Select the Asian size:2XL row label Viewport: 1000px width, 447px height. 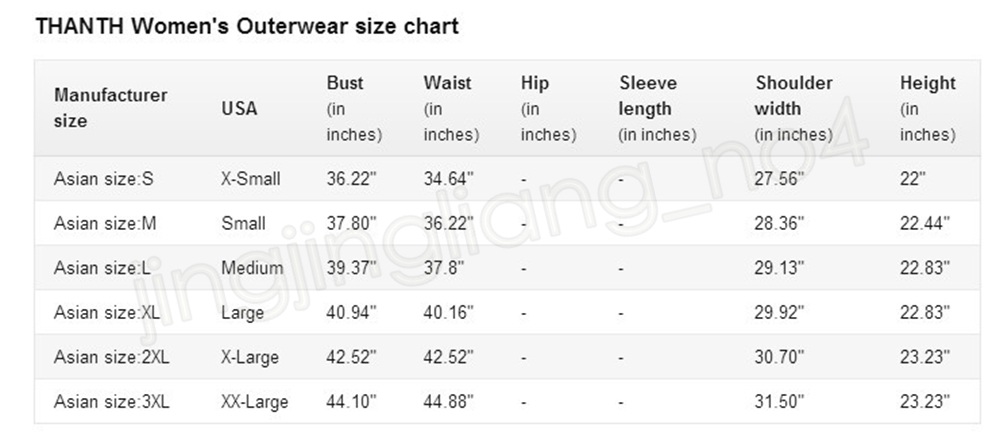click(112, 357)
